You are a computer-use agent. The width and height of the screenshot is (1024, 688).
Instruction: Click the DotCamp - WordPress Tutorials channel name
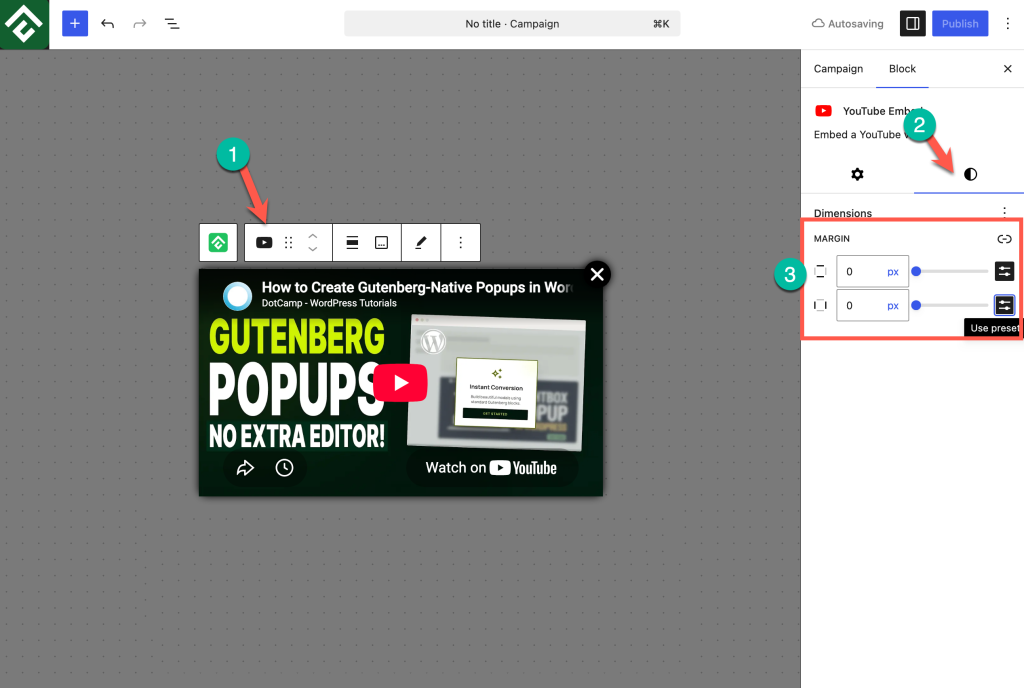329,303
